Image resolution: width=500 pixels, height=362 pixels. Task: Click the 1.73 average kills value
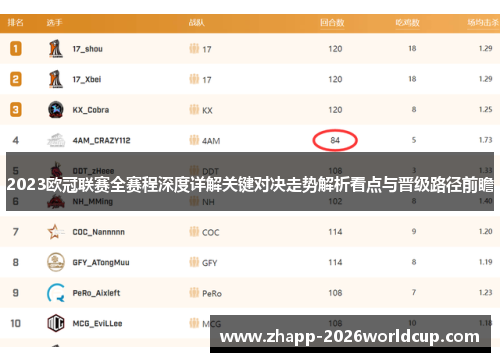point(485,140)
